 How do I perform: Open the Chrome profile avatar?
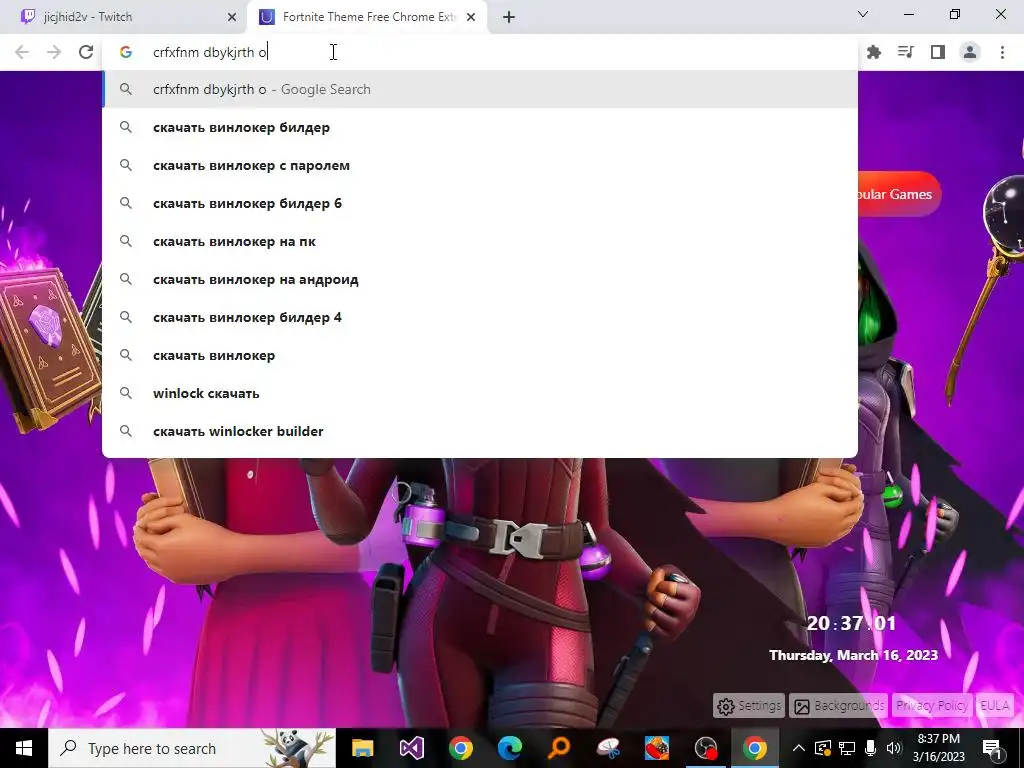point(970,52)
